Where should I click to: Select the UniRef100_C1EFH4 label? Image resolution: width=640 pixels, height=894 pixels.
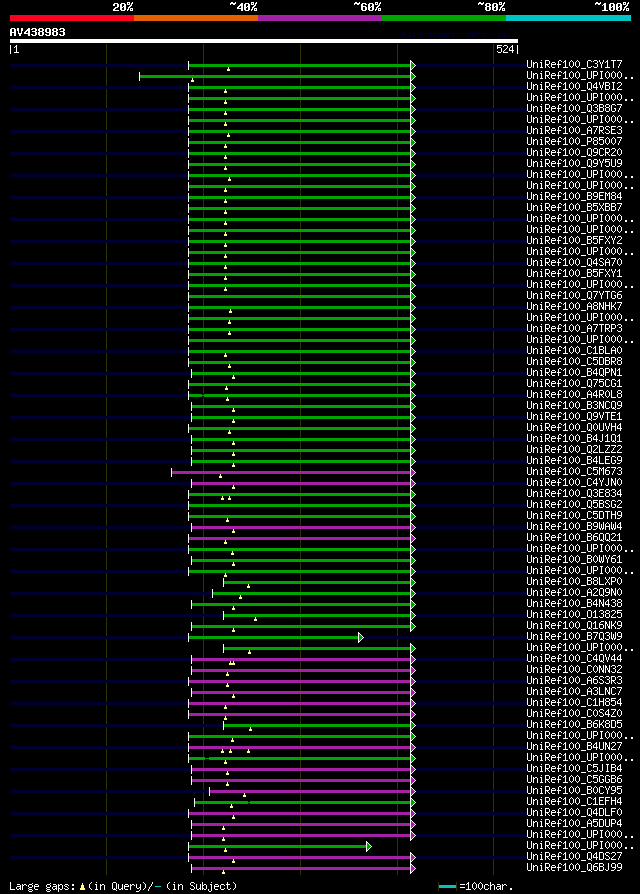click(x=574, y=802)
